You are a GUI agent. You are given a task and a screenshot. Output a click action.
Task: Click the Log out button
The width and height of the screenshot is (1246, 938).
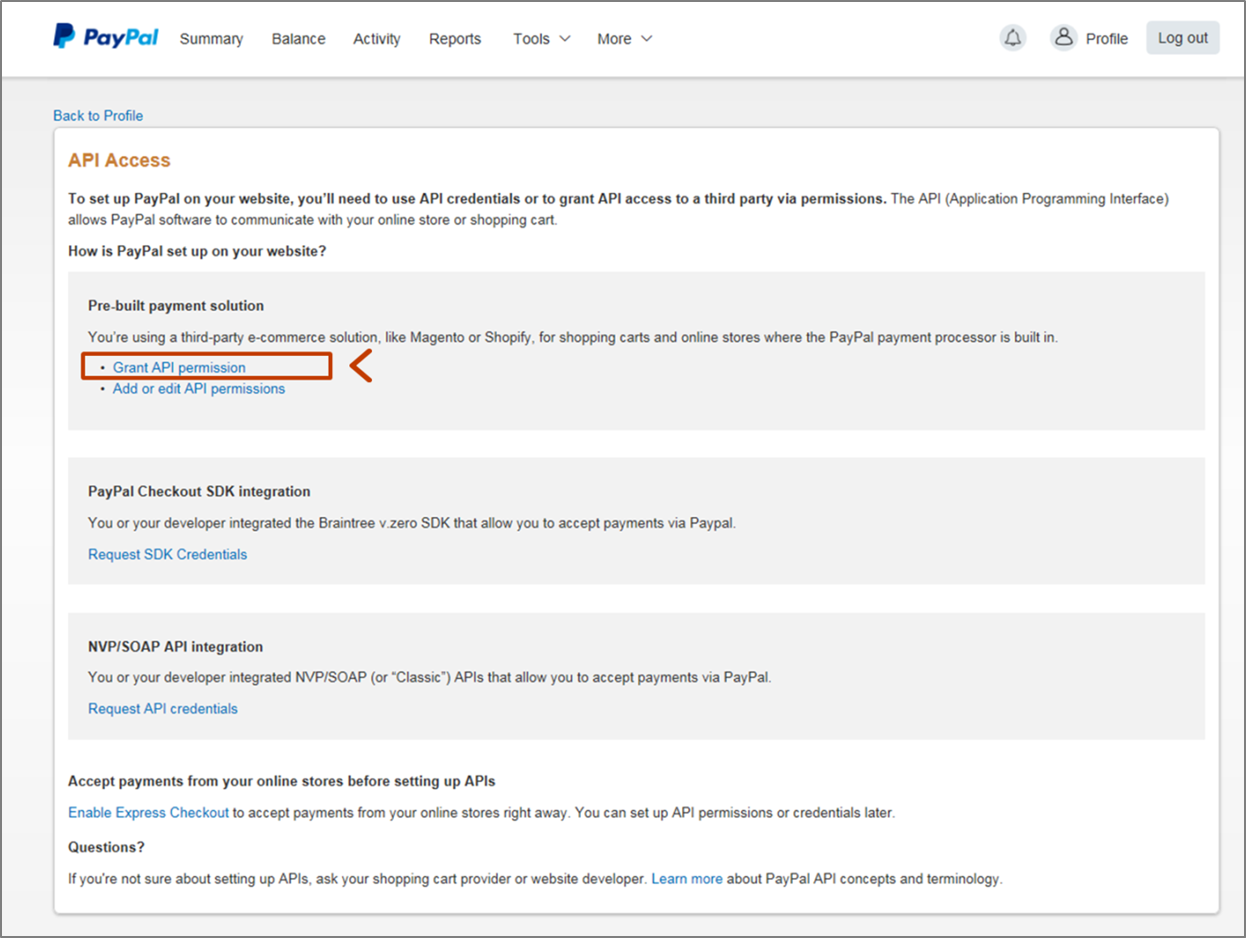click(1183, 38)
